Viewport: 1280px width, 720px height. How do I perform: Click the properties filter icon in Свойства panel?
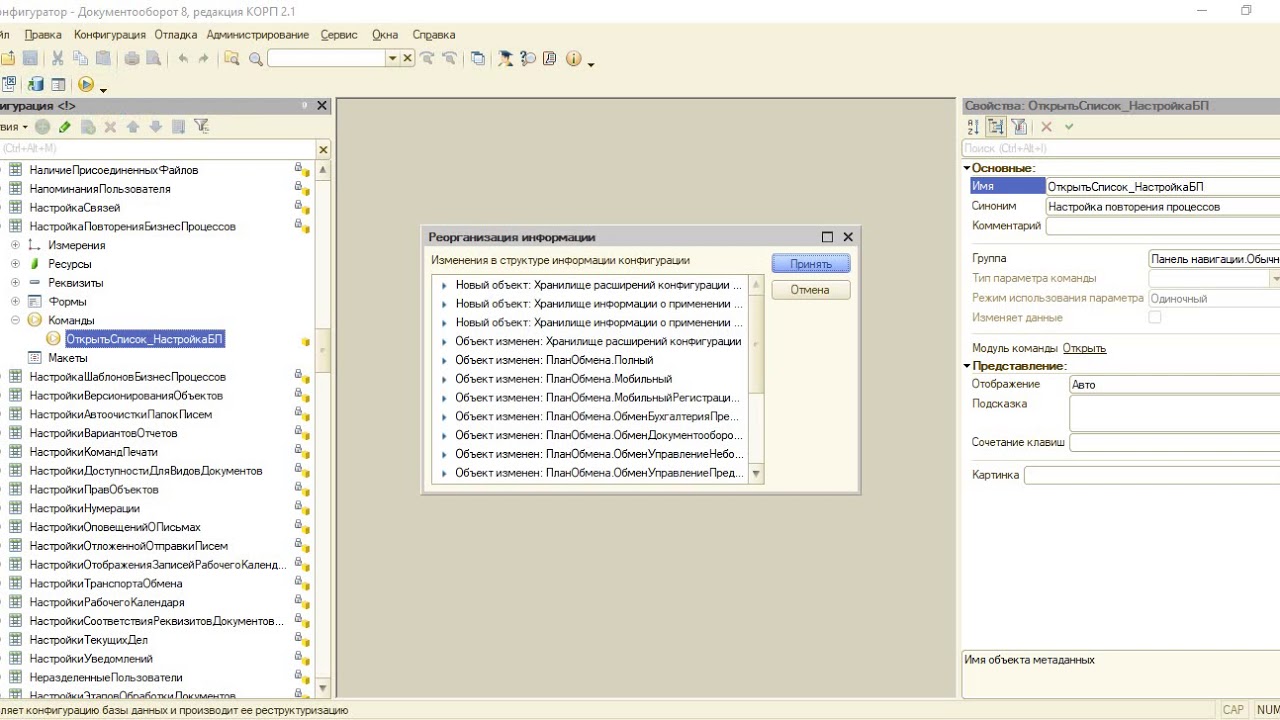pyautogui.click(x=1019, y=127)
